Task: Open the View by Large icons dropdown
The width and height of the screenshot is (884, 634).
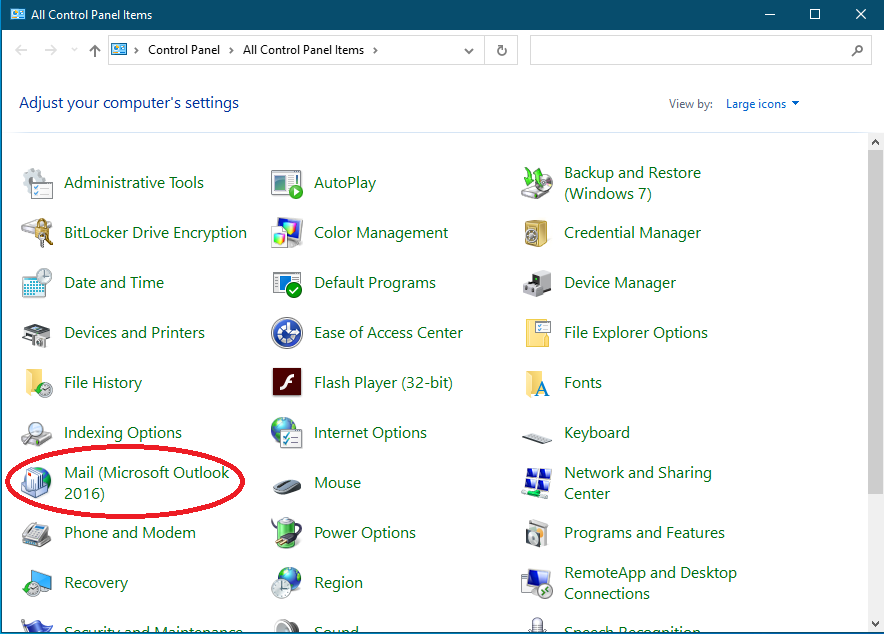Action: 762,104
